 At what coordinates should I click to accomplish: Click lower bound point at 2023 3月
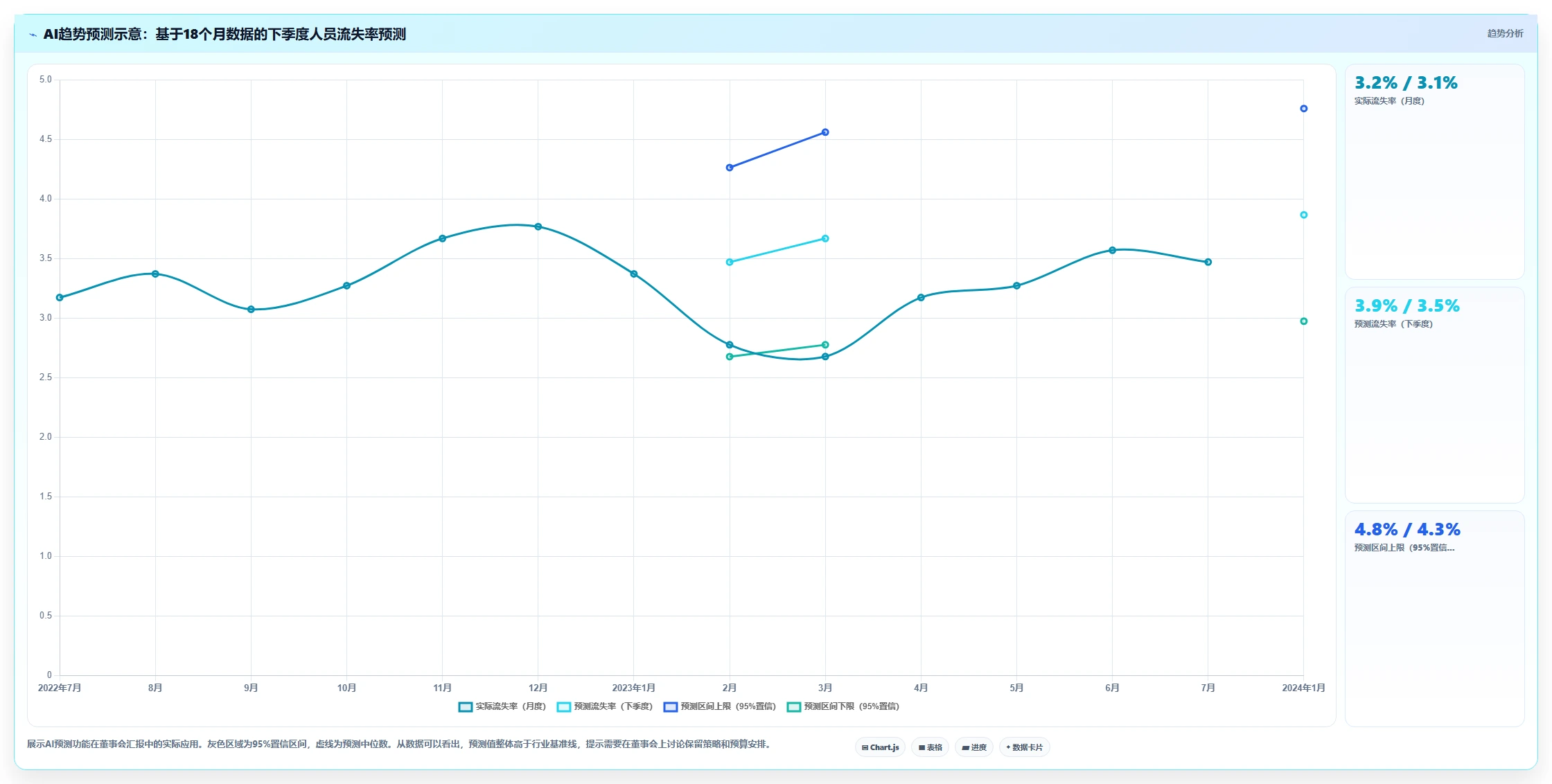(824, 345)
